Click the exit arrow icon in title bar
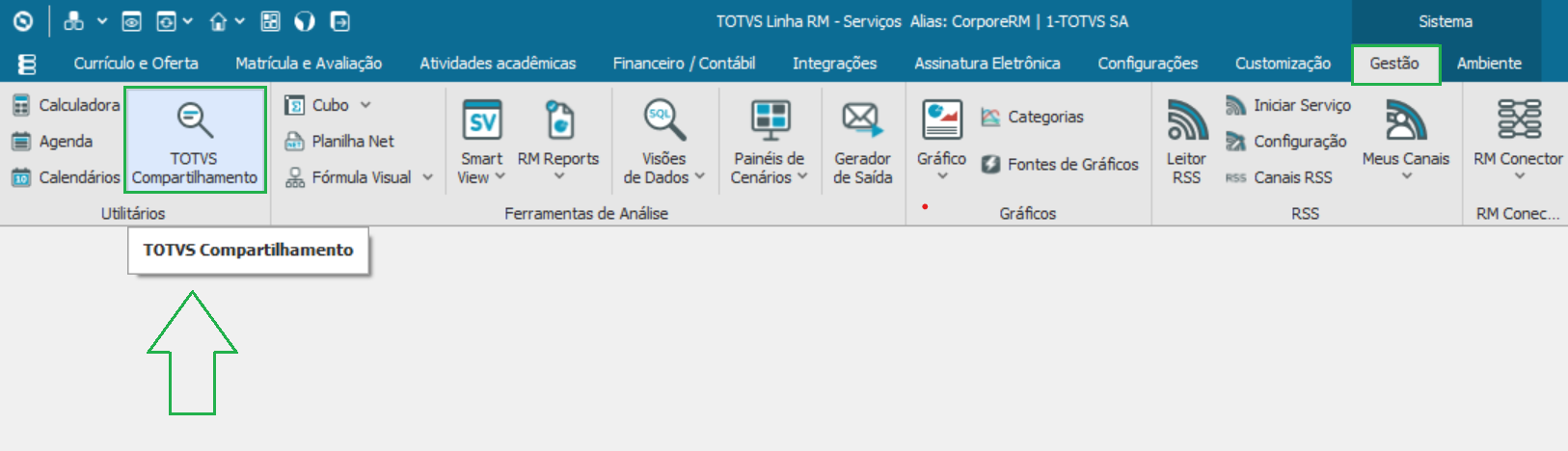The height and width of the screenshot is (451, 1568). (x=339, y=21)
